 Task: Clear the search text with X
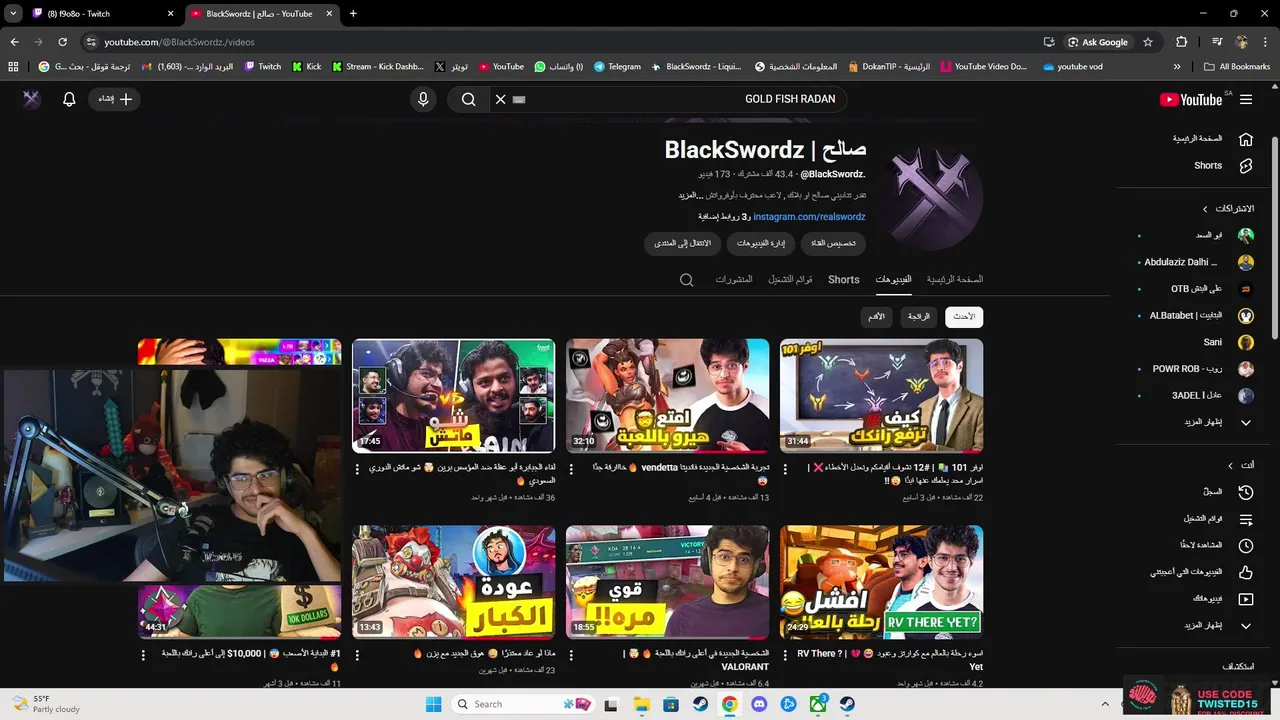coord(501,99)
